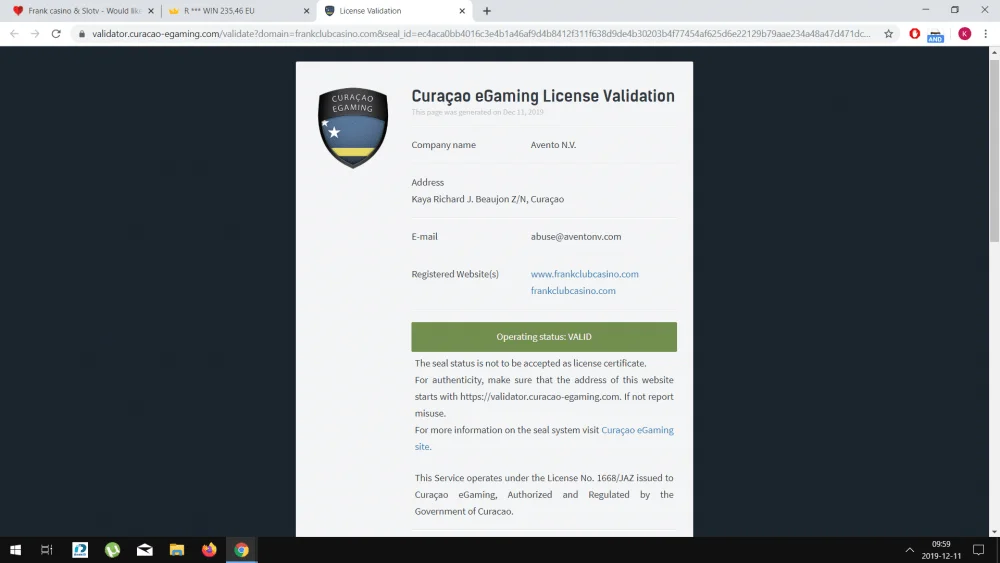Close the Frank casino & Slotv tab

(151, 11)
